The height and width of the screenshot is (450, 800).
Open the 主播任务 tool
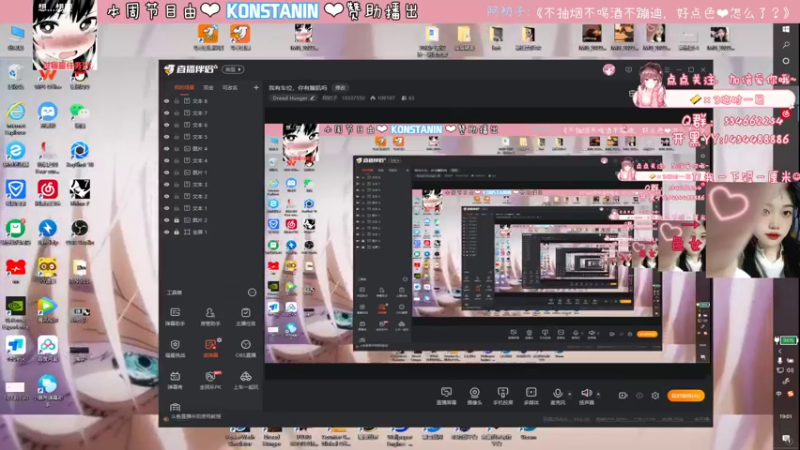pyautogui.click(x=245, y=316)
